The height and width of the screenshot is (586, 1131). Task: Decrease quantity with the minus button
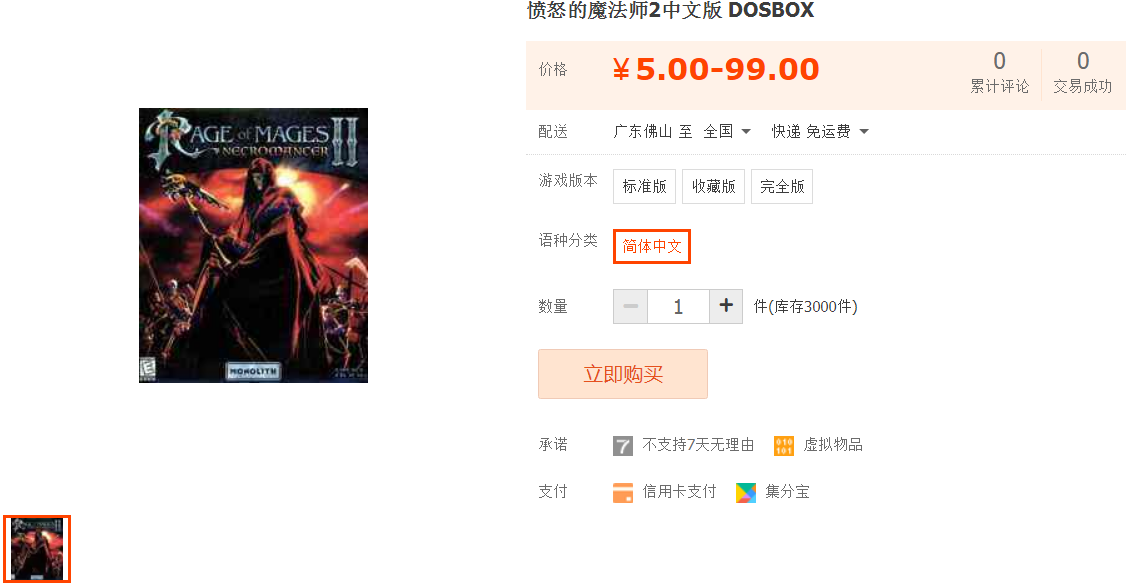(630, 306)
